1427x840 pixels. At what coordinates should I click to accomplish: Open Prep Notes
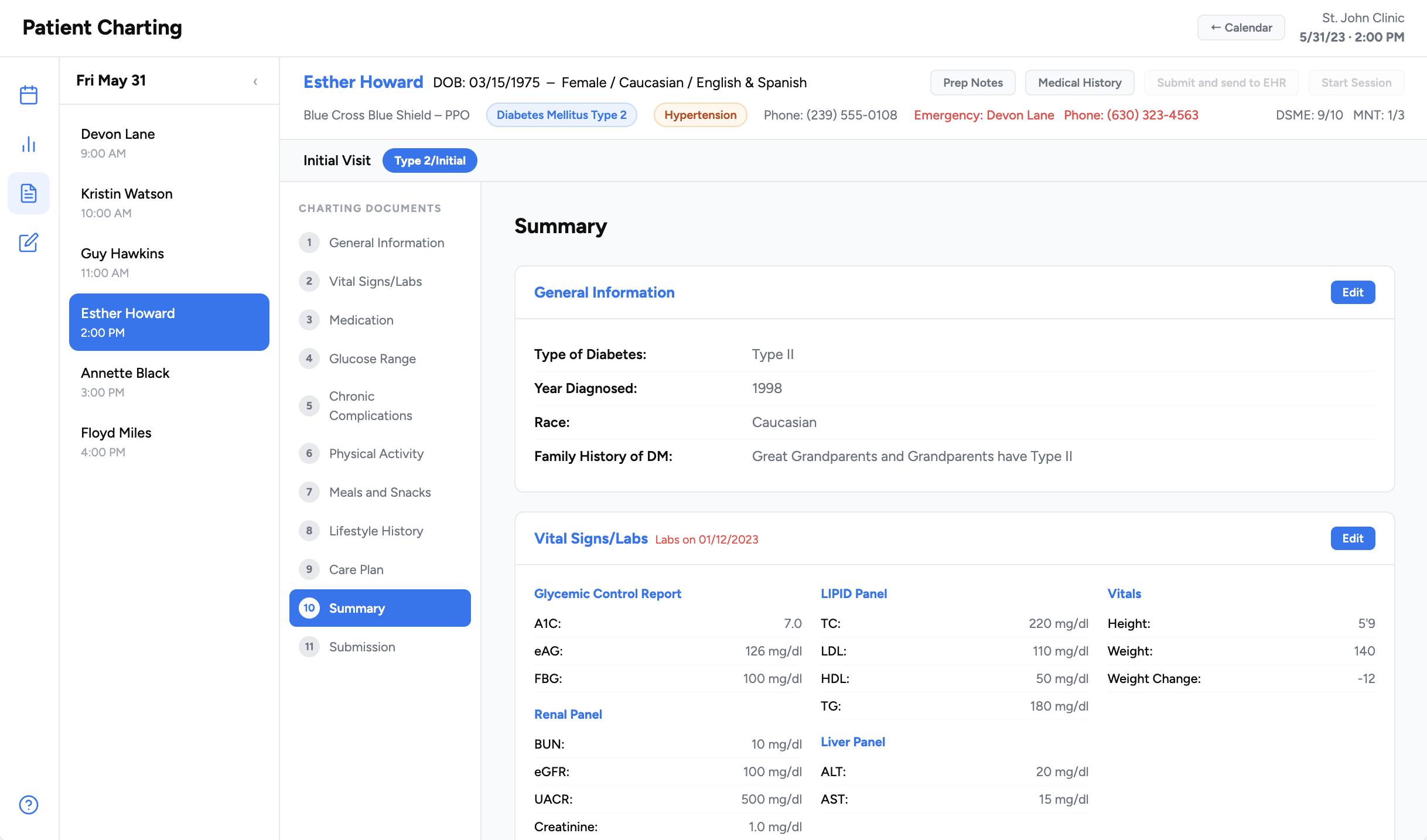click(973, 83)
